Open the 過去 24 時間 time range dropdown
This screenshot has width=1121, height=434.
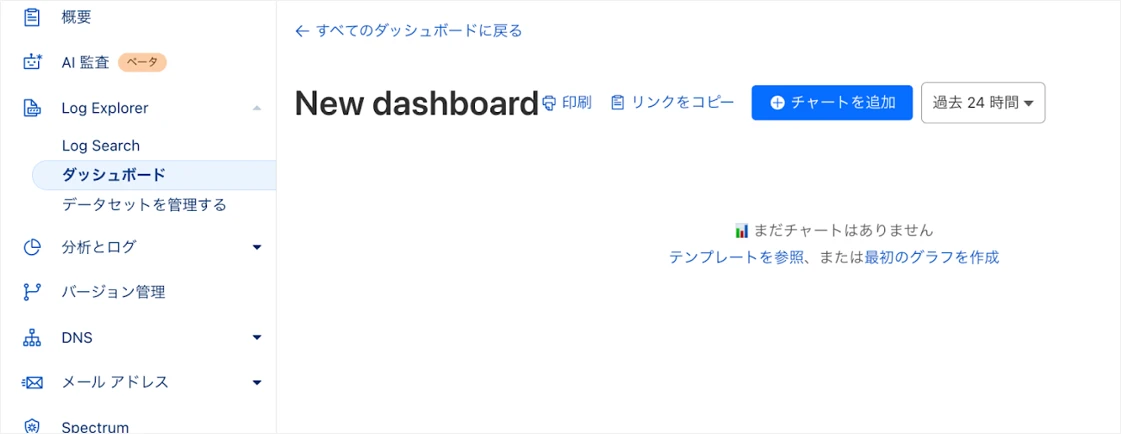(x=982, y=102)
